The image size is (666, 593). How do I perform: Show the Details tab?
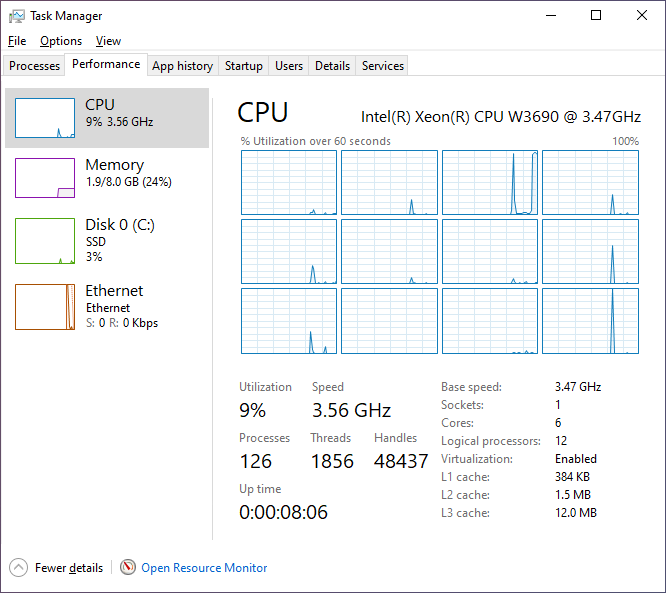332,66
